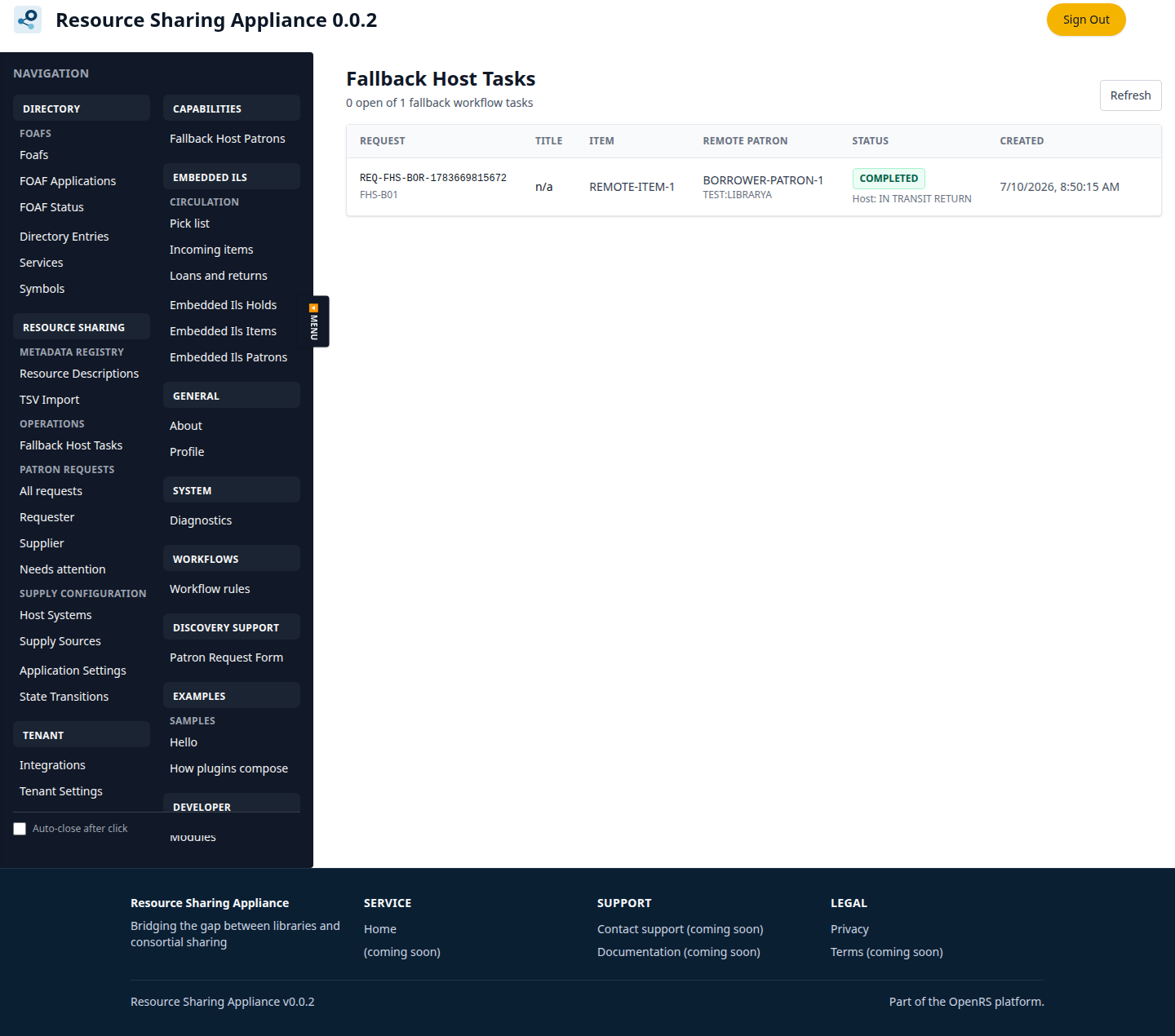Toggle the SYSTEM section header
Viewport: 1175px width, 1036px height.
click(x=232, y=490)
